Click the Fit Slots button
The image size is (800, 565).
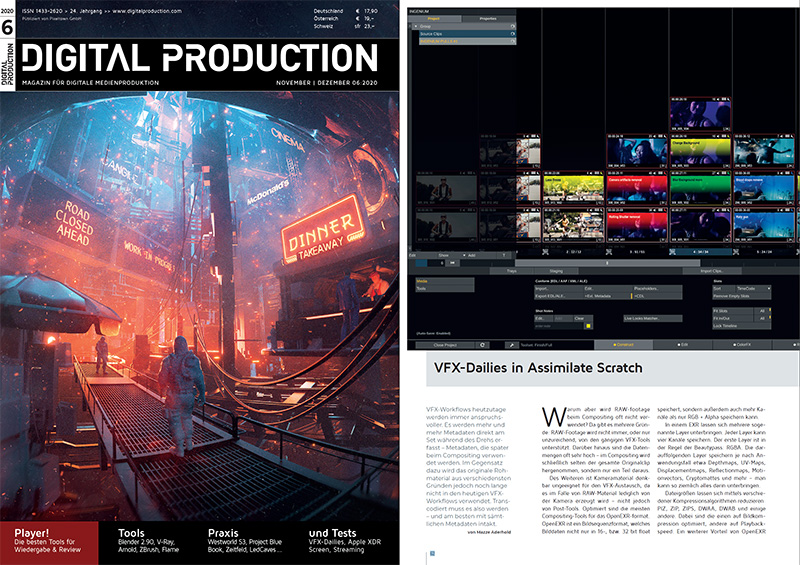click(x=733, y=311)
